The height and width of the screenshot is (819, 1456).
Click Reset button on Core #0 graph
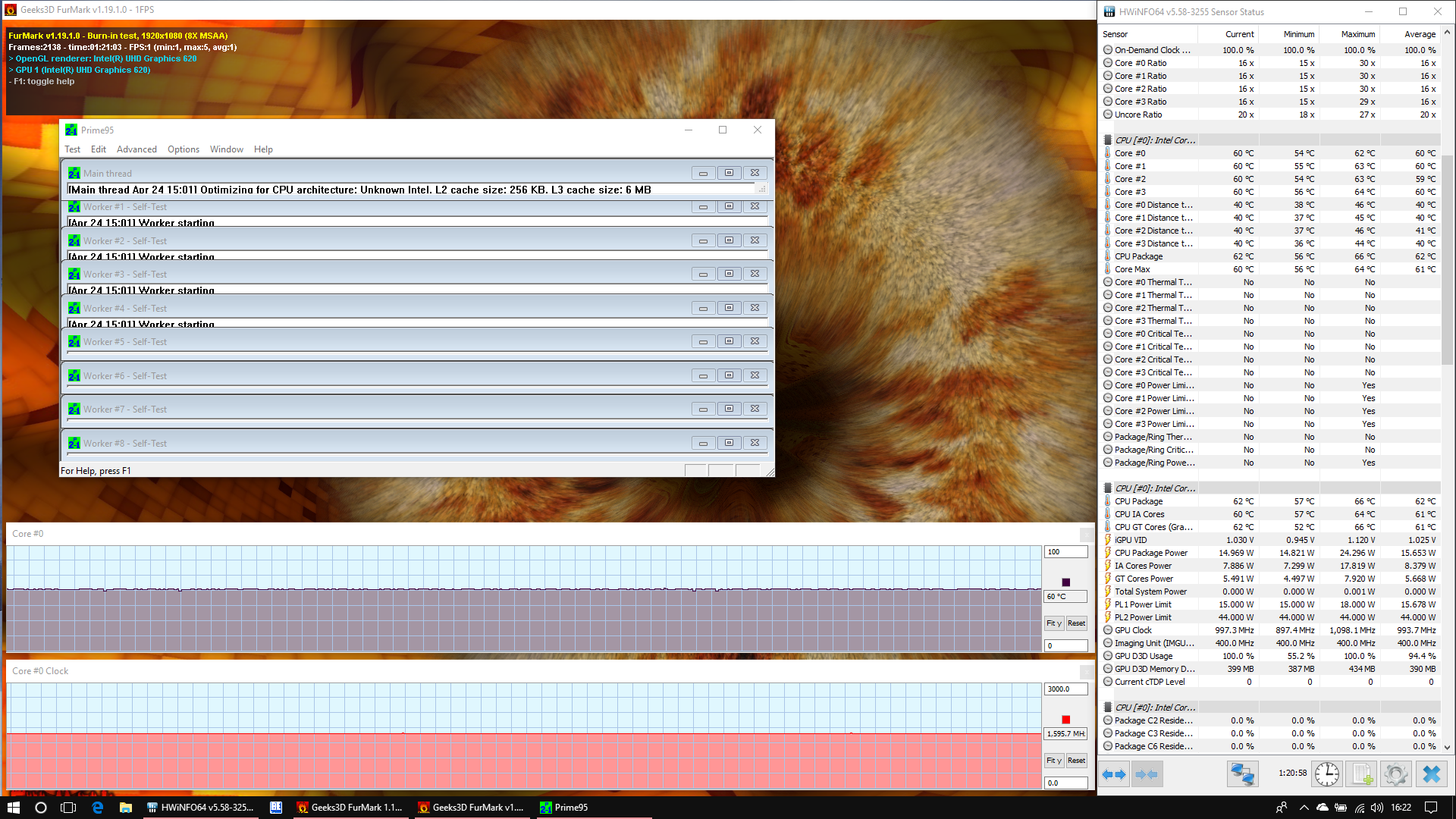[x=1076, y=623]
